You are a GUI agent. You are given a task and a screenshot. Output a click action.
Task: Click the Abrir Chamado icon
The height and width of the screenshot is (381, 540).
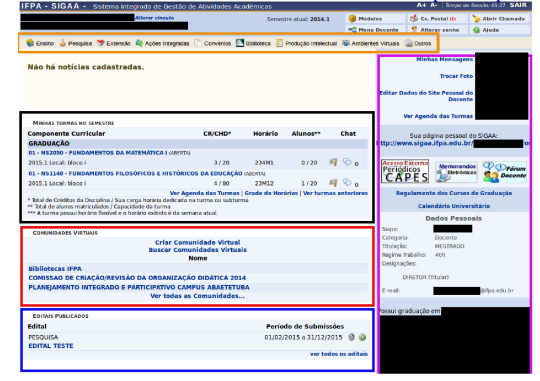[x=476, y=19]
